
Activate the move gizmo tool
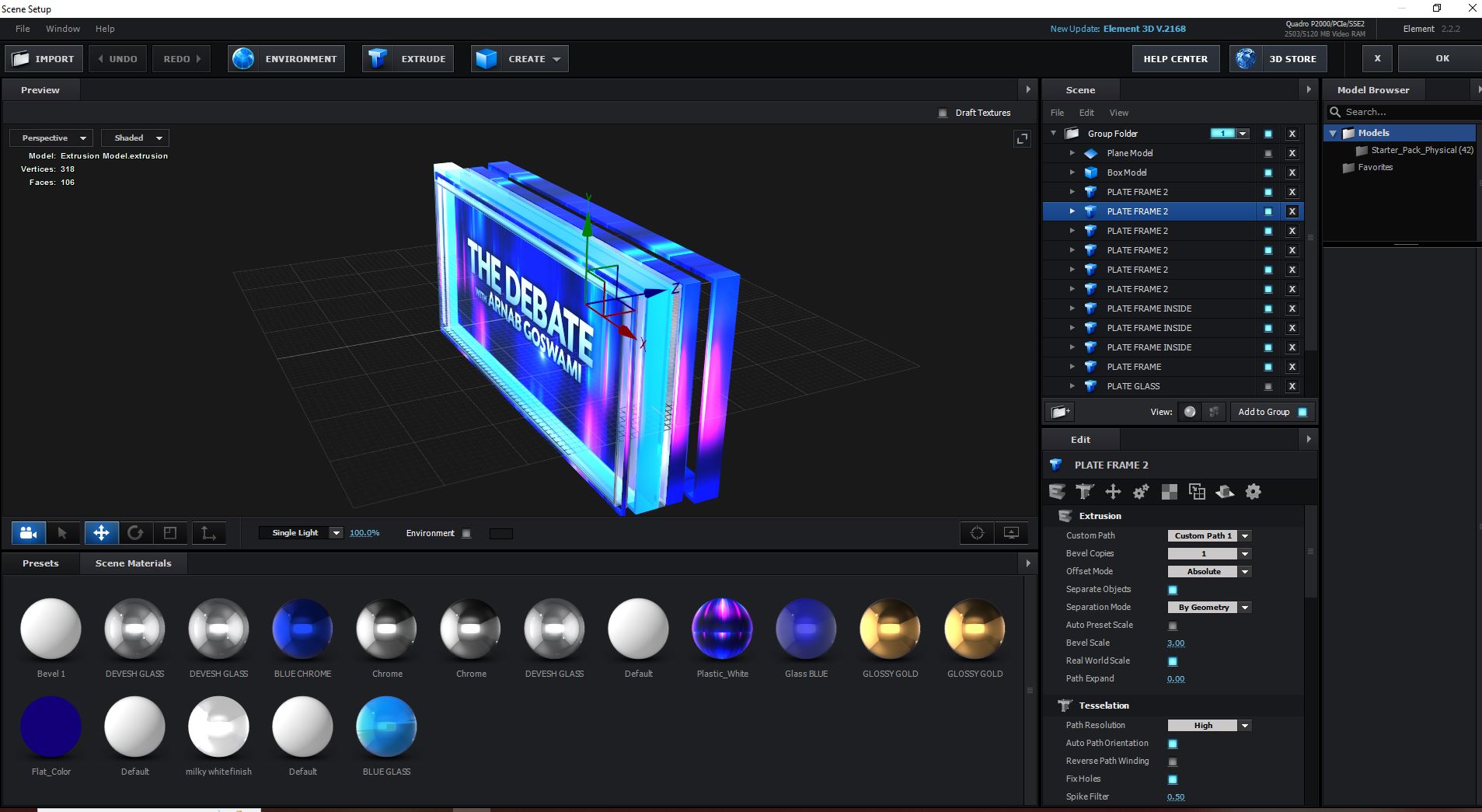[101, 533]
